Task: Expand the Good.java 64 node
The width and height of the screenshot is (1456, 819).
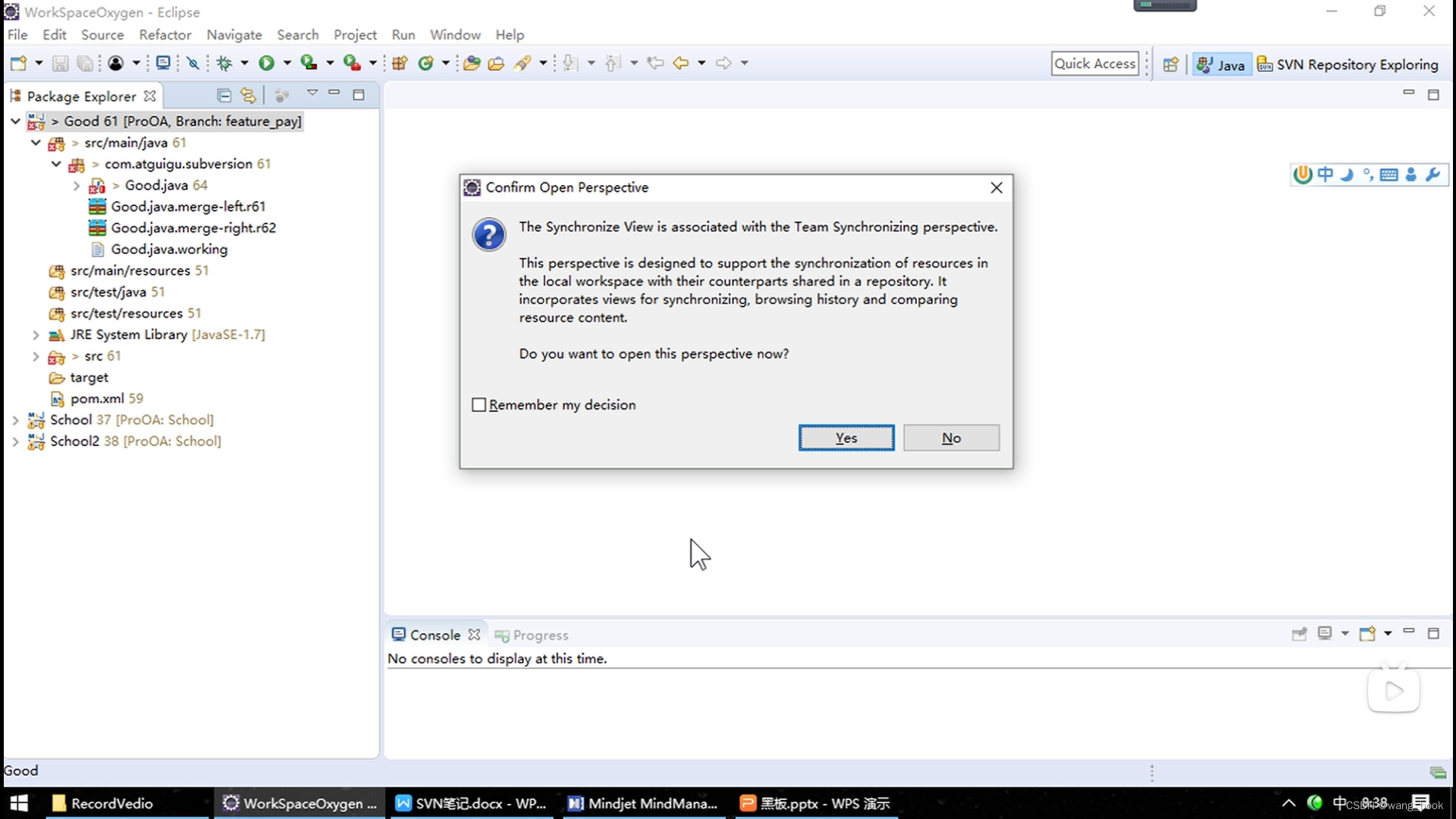Action: pyautogui.click(x=77, y=185)
